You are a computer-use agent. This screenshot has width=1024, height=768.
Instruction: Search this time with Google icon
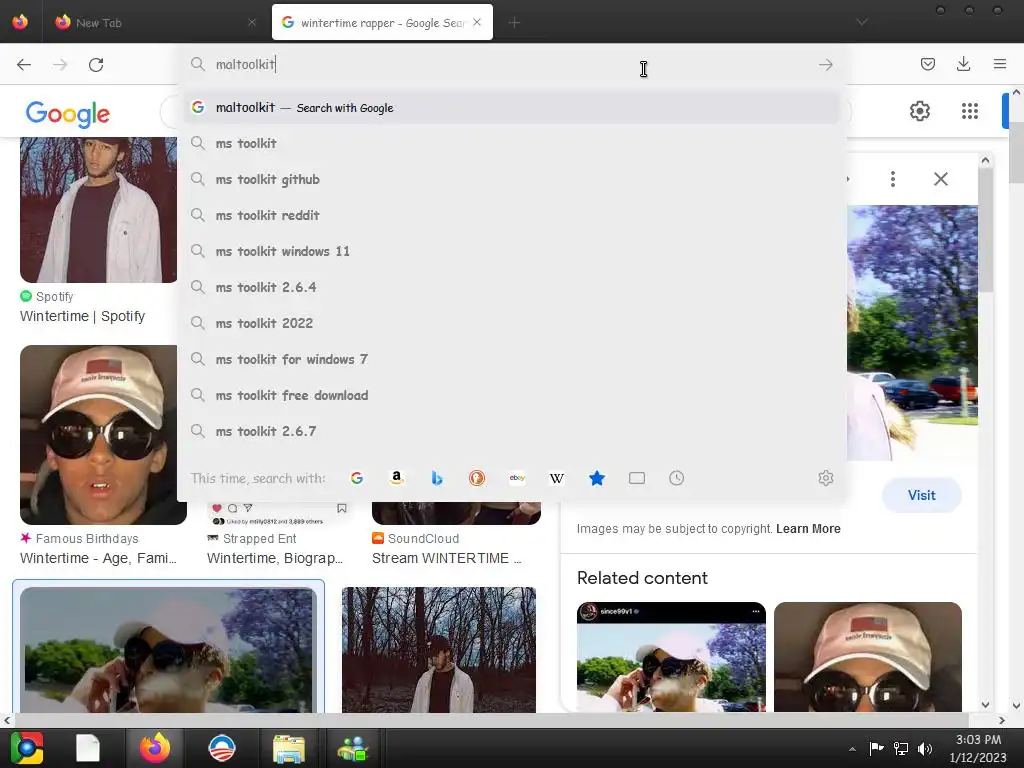click(357, 478)
